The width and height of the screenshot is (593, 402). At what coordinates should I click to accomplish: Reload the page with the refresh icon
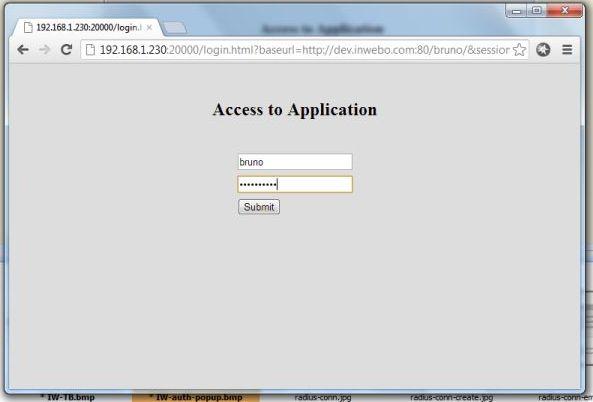tap(67, 50)
